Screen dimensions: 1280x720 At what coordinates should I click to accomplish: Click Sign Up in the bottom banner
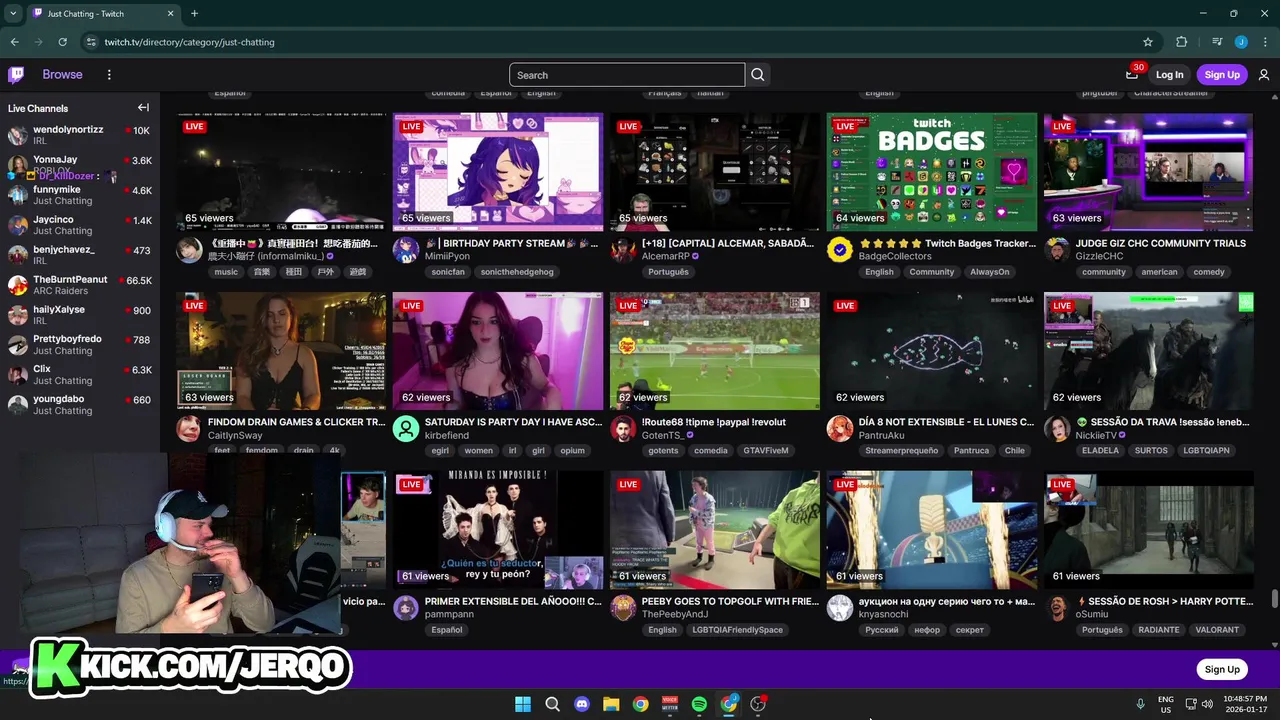point(1222,669)
